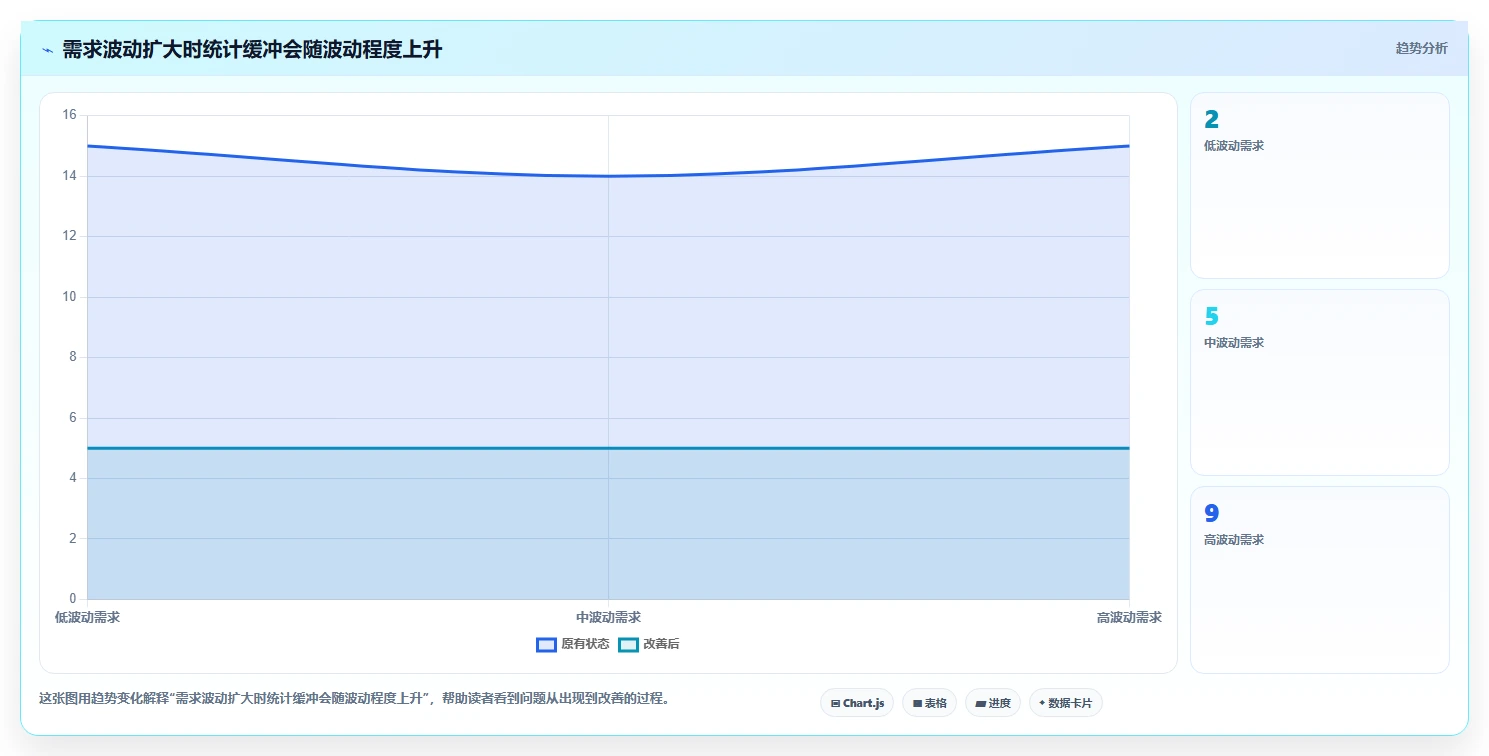Image resolution: width=1489 pixels, height=756 pixels.
Task: Open the 高波动需求 card showing 9
Action: click(1319, 580)
